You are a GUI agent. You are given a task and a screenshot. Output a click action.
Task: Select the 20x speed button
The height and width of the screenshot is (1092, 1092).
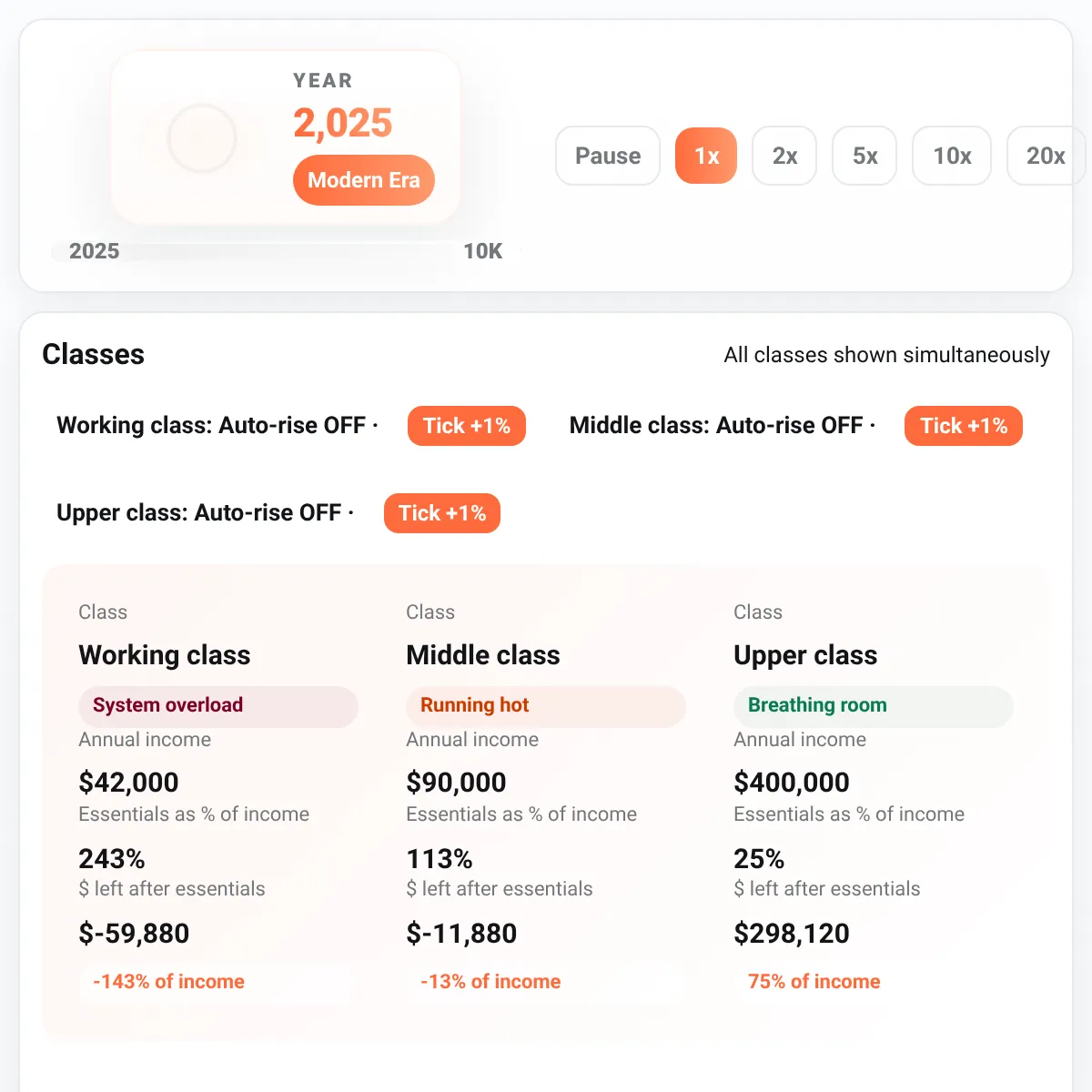1046,156
